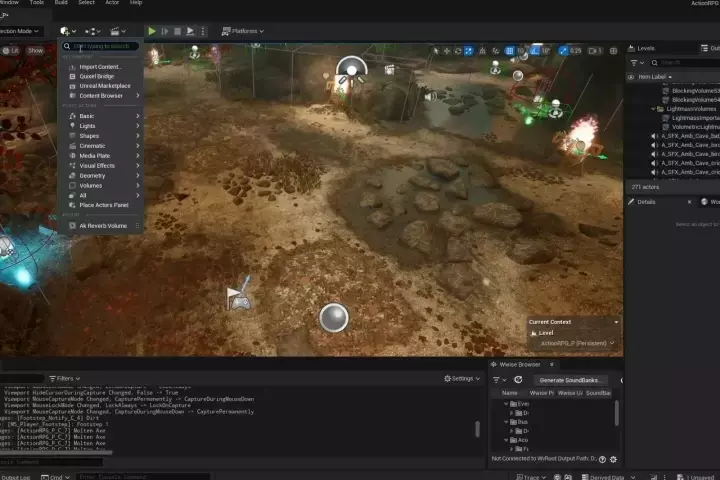
Task: Open the Blueprints toolbar dropdown
Action: [92, 31]
